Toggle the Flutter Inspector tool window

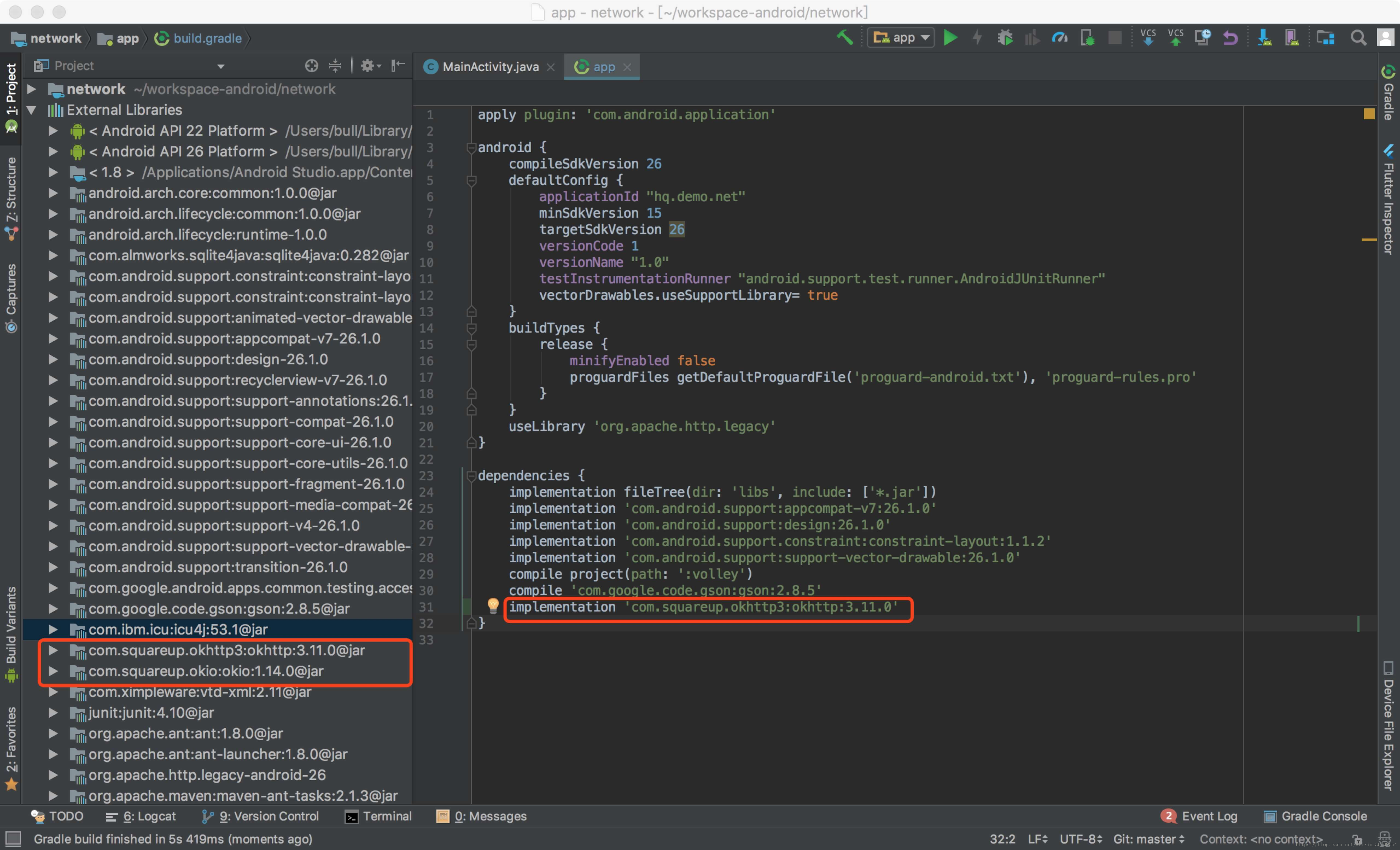1388,200
